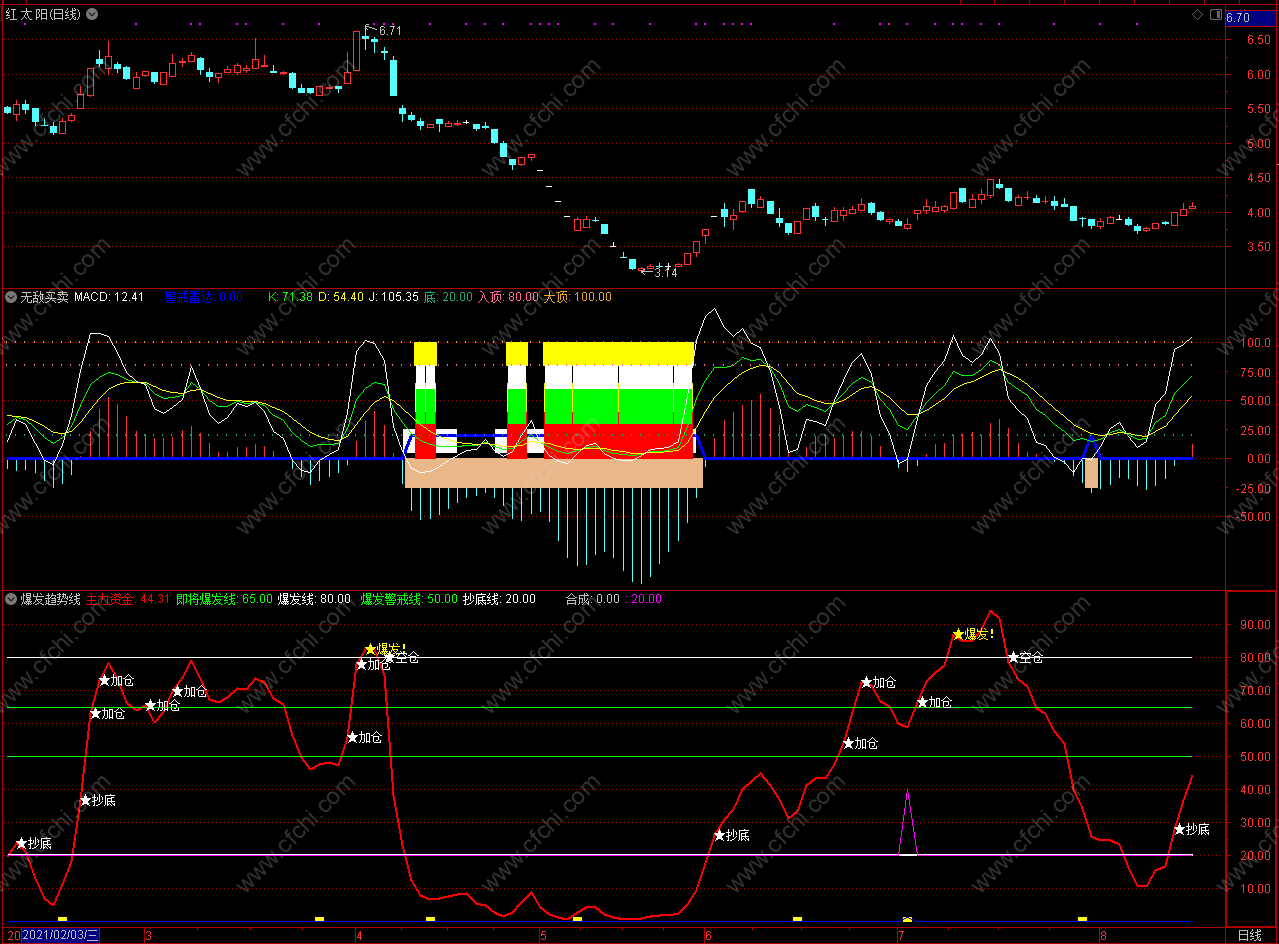The height and width of the screenshot is (944, 1279).
Task: Click the 无敌买卖 indicator name
Action: pos(44,297)
